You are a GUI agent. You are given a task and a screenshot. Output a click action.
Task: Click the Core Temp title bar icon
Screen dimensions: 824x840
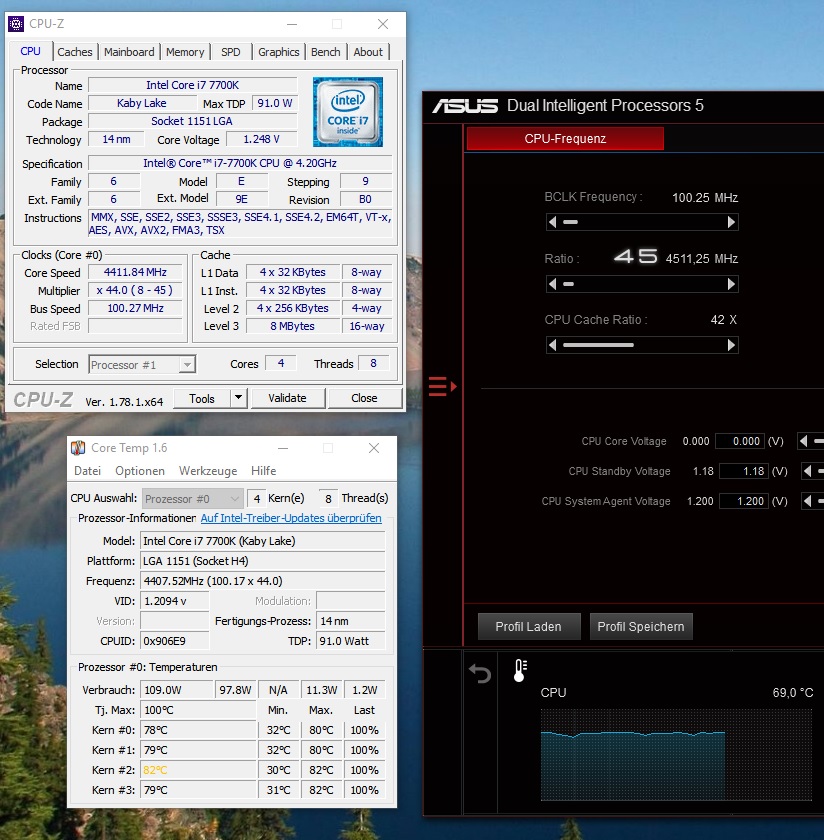coord(78,447)
